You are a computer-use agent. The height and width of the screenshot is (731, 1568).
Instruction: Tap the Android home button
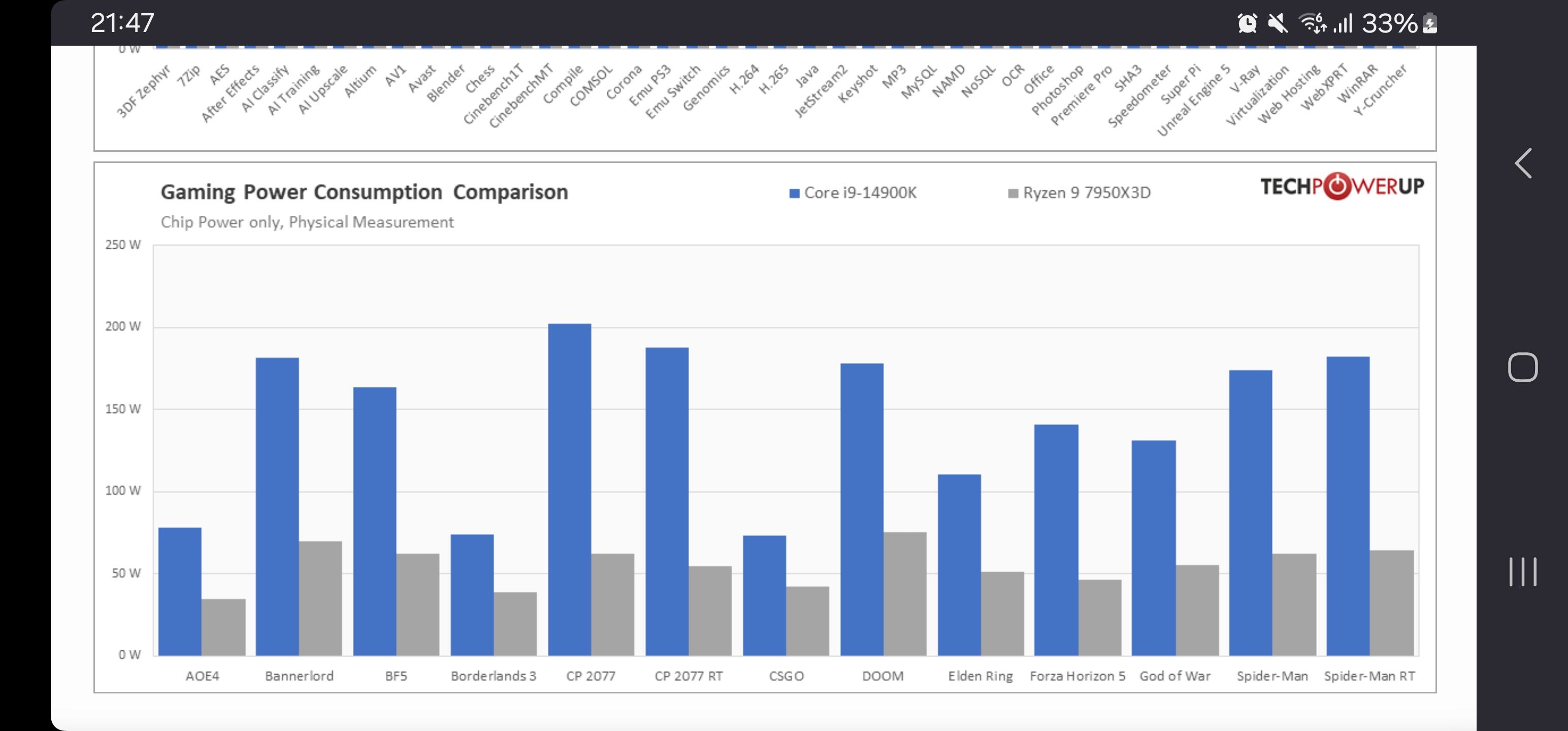(1523, 367)
